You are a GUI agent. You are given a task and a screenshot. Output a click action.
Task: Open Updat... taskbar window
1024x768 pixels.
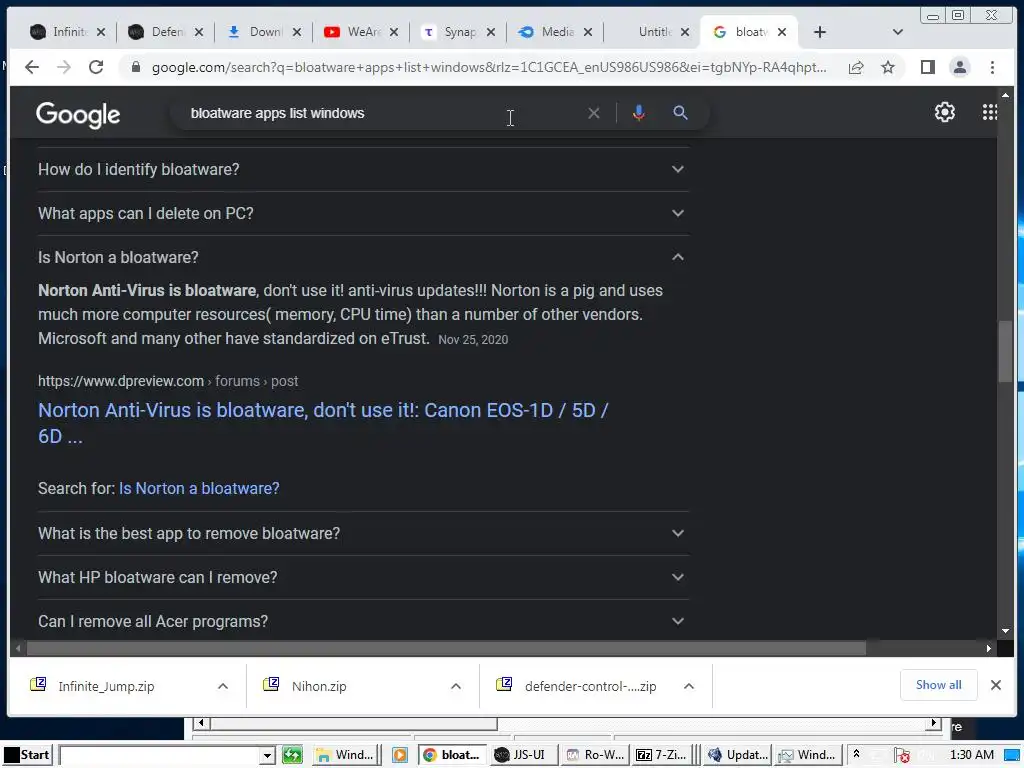pos(738,756)
